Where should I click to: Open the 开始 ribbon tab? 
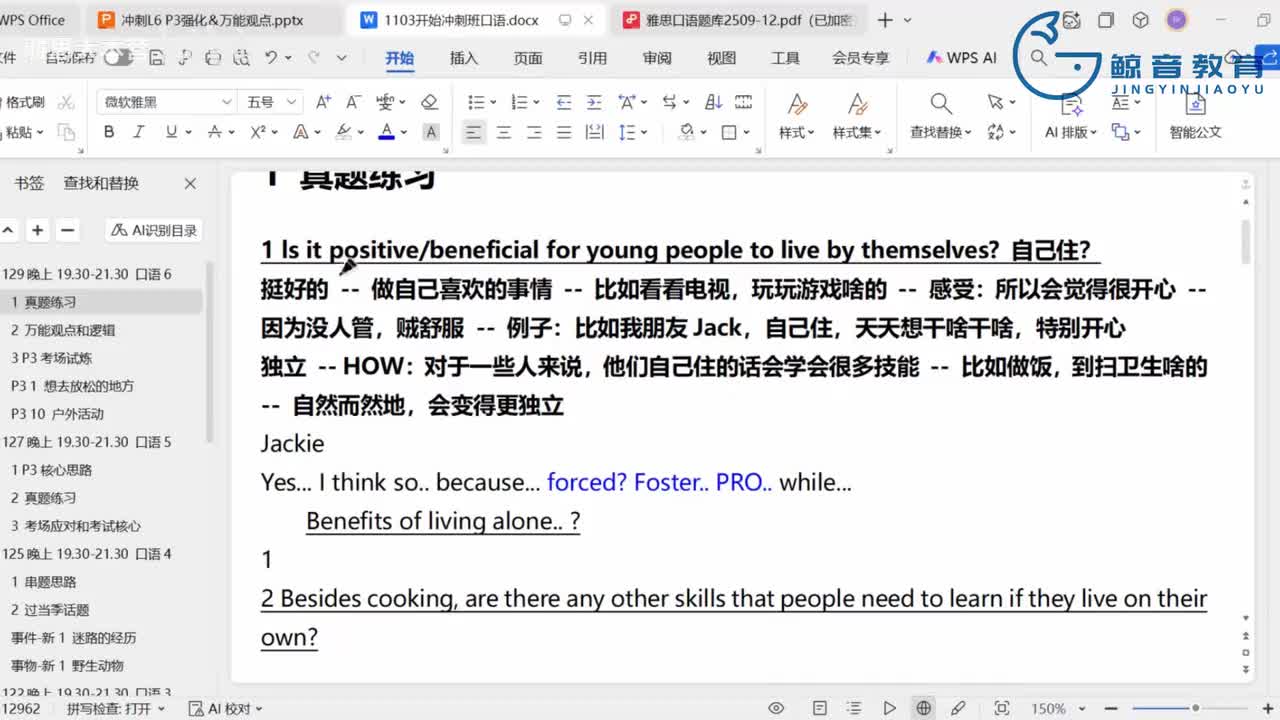tap(400, 58)
